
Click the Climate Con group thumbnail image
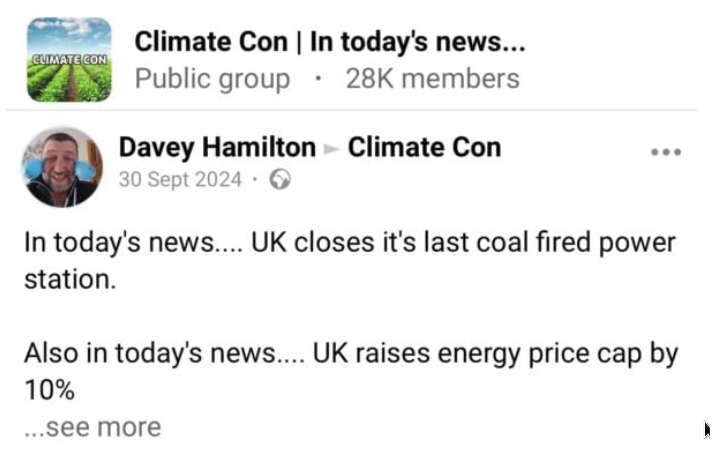[69, 59]
